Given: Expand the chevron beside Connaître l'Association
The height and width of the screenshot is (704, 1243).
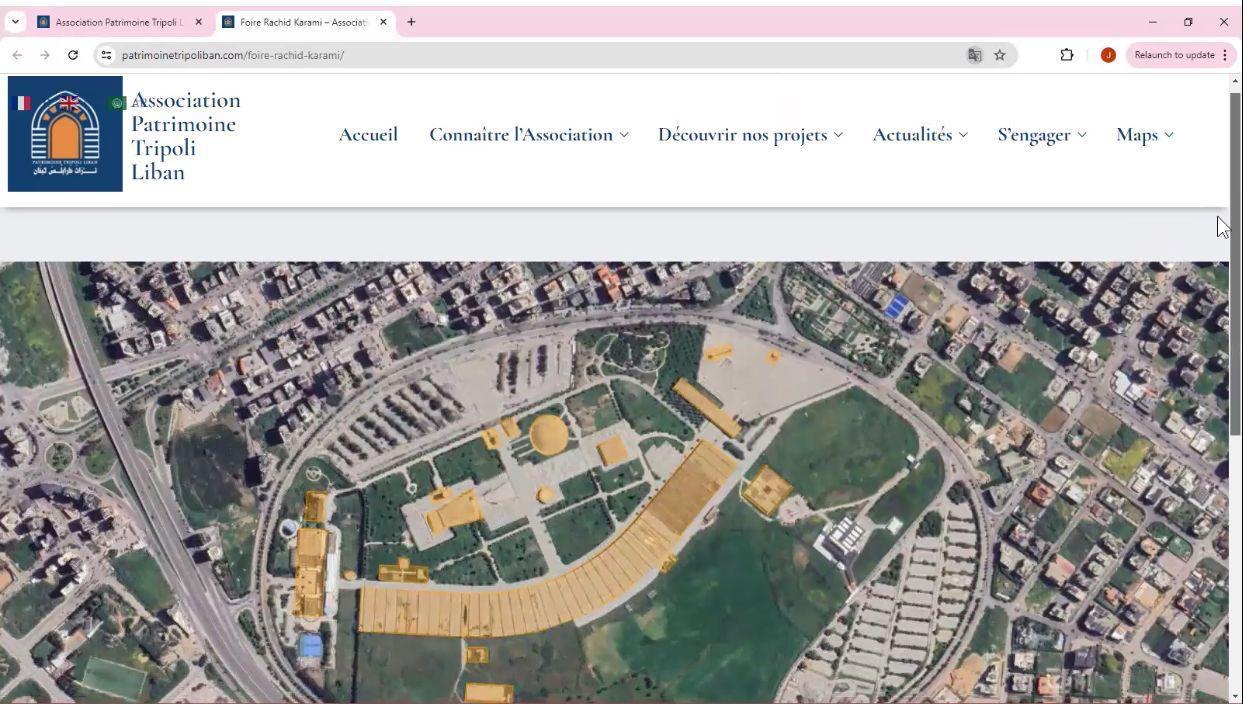Looking at the screenshot, I should pos(624,135).
